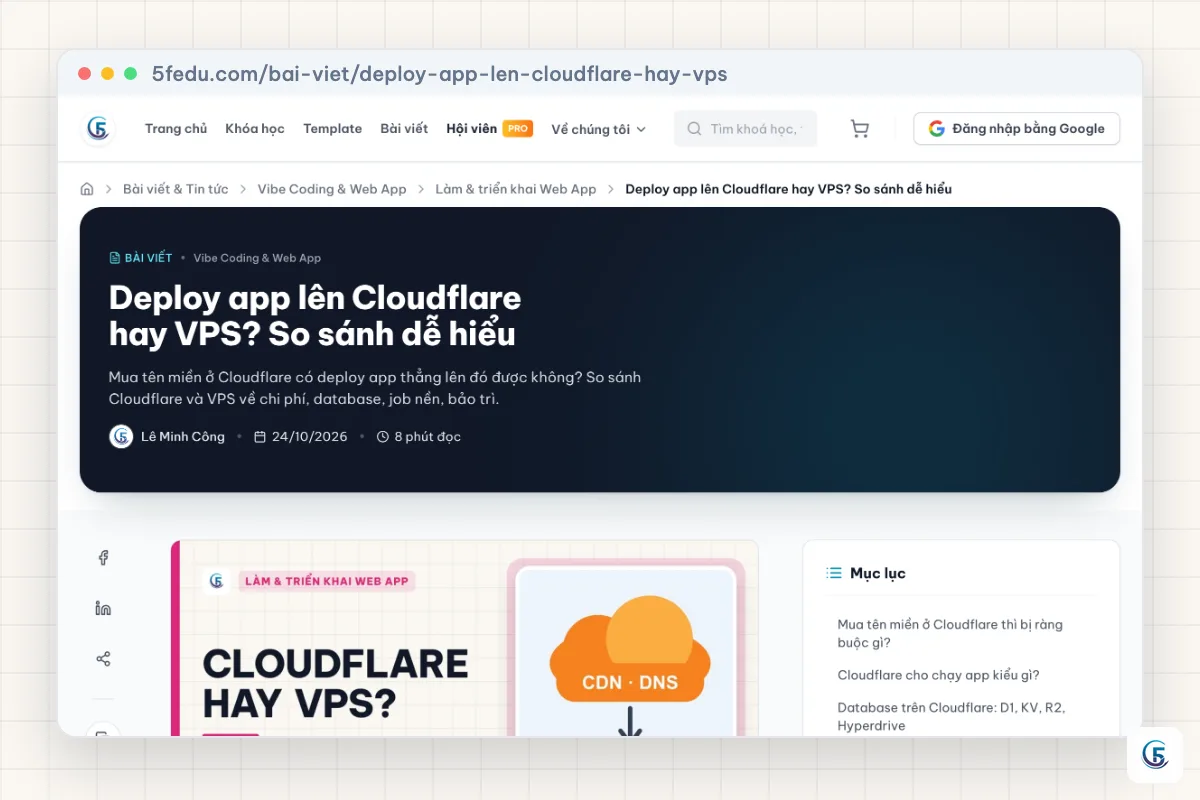1200x800 pixels.
Task: Share the article on Facebook
Action: pyautogui.click(x=103, y=558)
